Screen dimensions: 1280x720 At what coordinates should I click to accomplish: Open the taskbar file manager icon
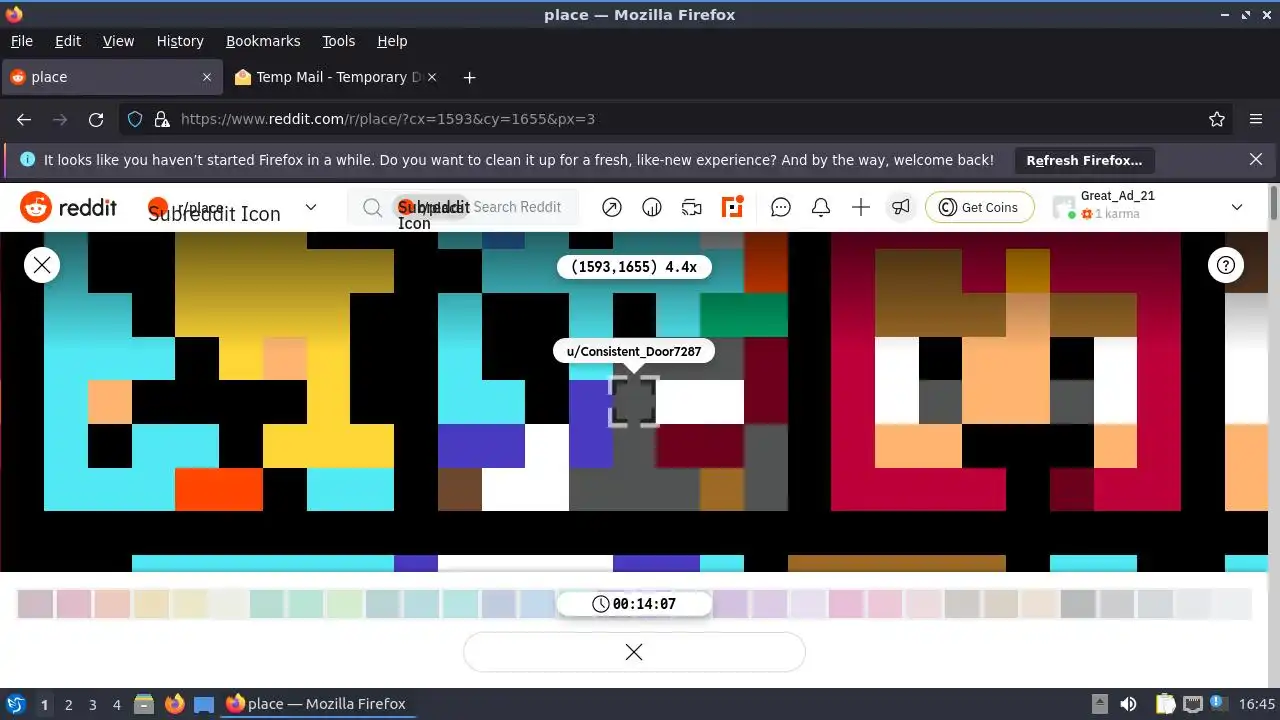(144, 704)
